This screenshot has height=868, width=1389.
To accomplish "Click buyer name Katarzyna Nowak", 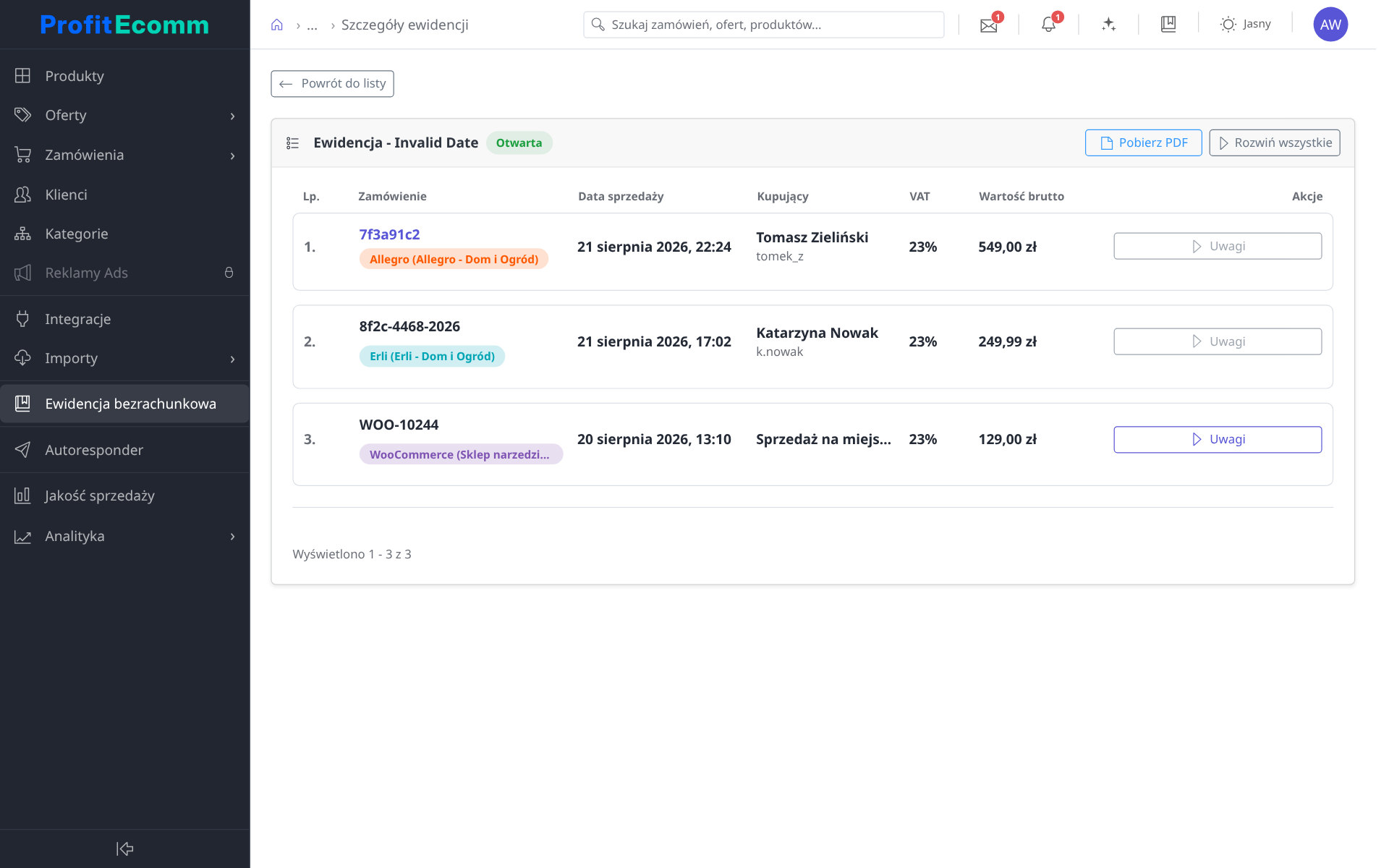I will click(x=817, y=333).
